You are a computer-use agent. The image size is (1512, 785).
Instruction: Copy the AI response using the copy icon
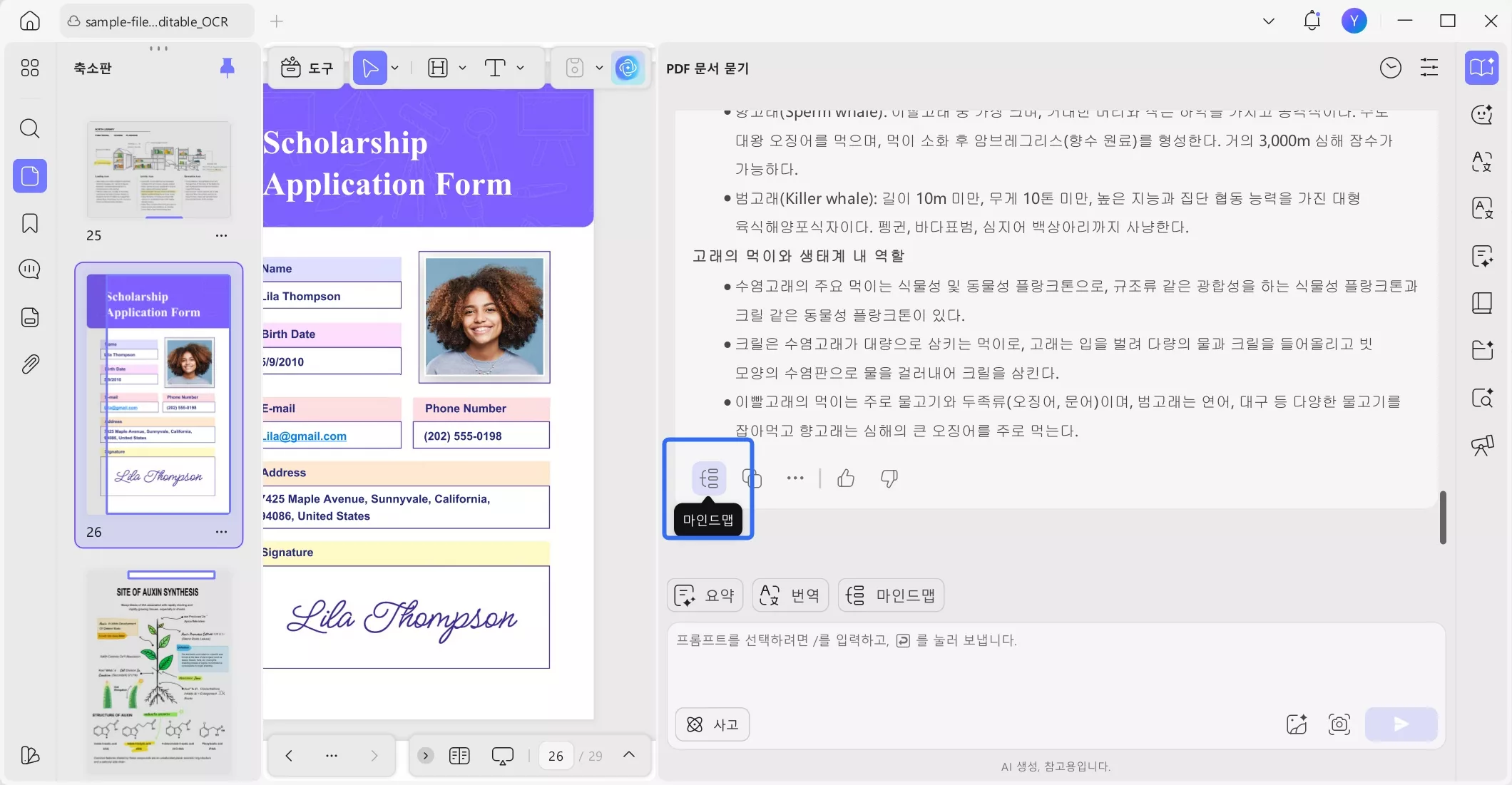tap(750, 478)
